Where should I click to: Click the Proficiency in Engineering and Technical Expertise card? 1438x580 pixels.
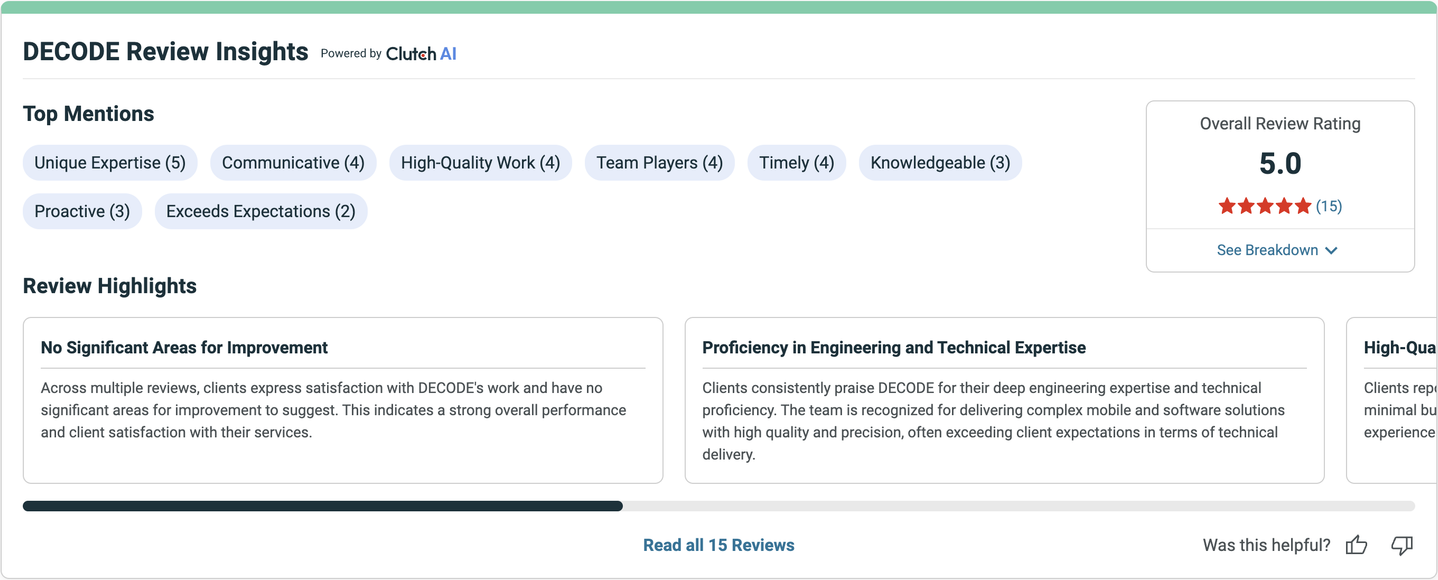click(1005, 400)
